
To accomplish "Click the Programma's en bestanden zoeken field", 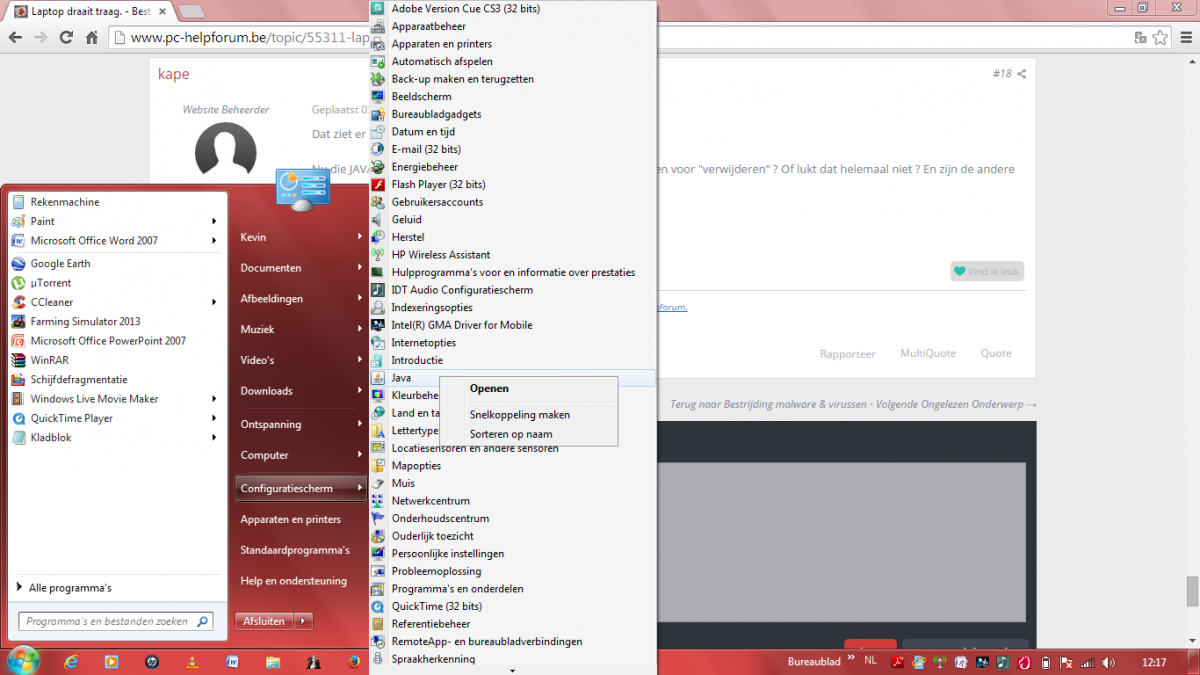I will [116, 621].
